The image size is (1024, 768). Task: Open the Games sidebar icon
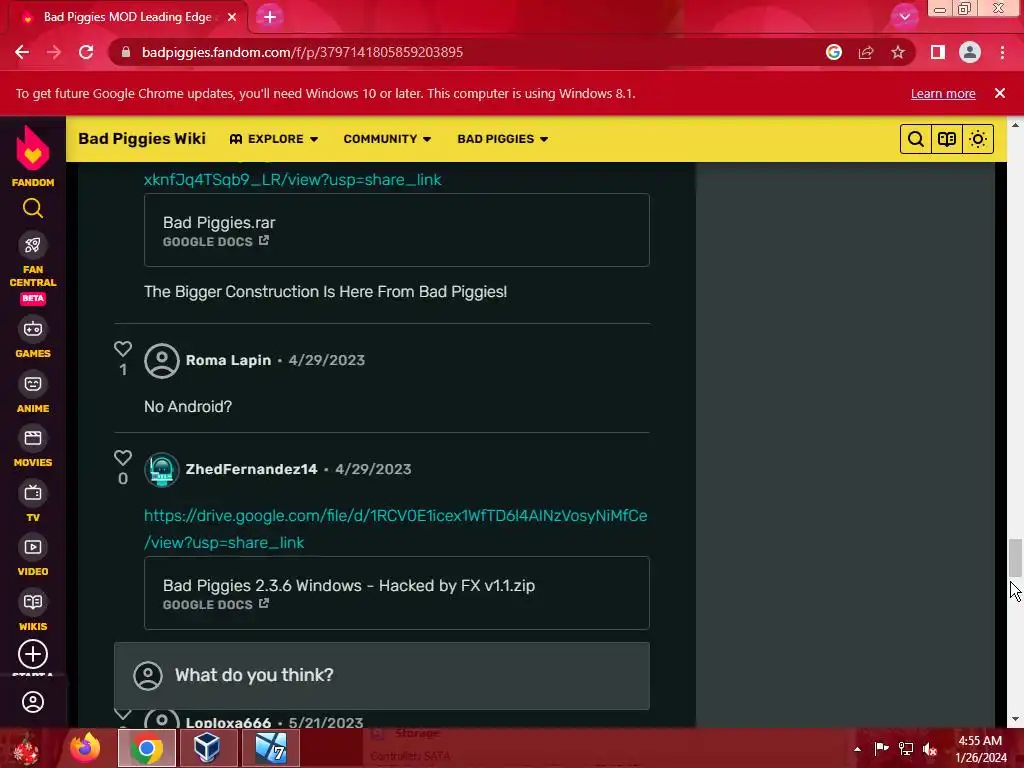coord(33,329)
